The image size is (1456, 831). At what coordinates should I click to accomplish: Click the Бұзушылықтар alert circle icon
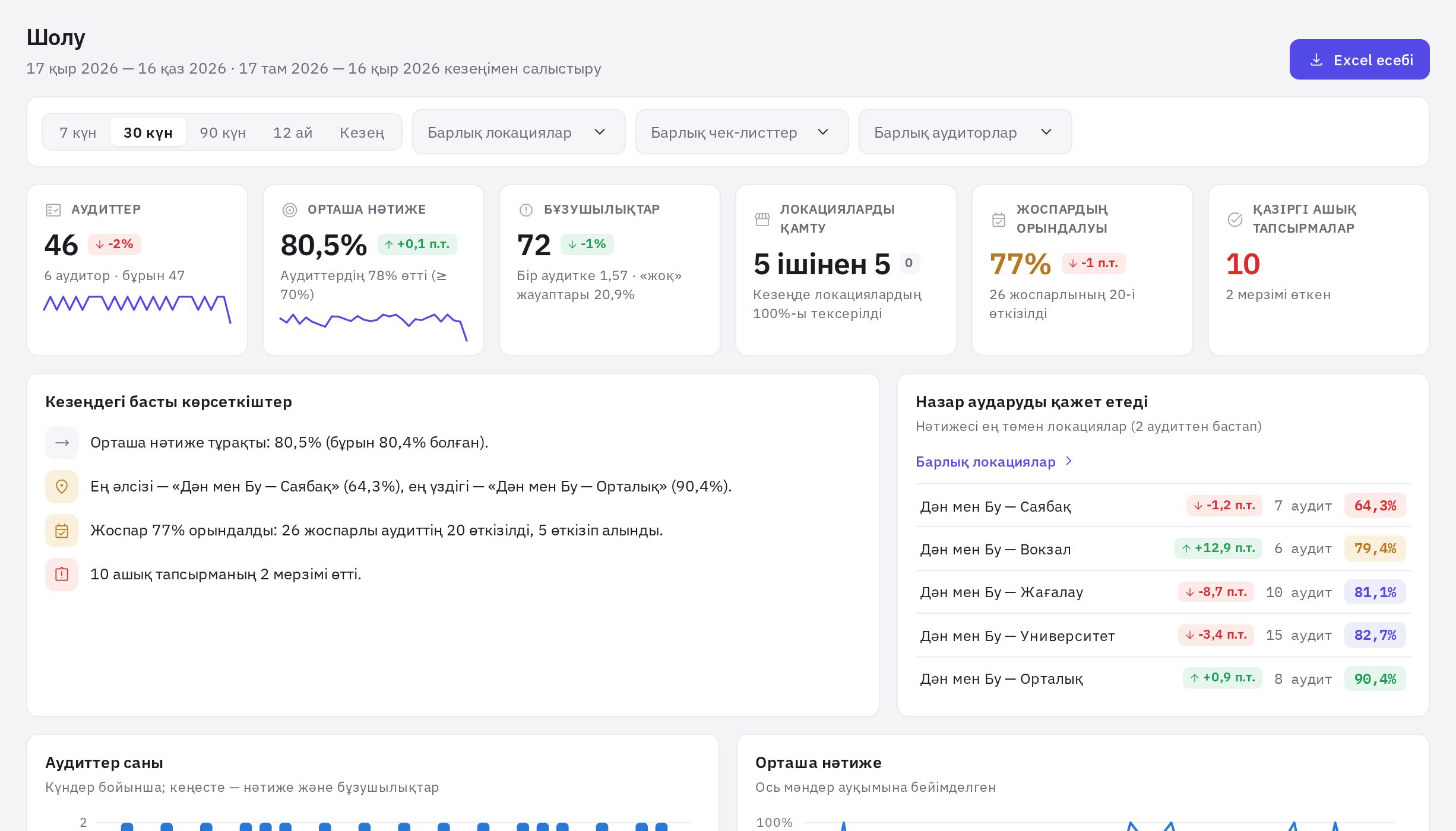[526, 210]
